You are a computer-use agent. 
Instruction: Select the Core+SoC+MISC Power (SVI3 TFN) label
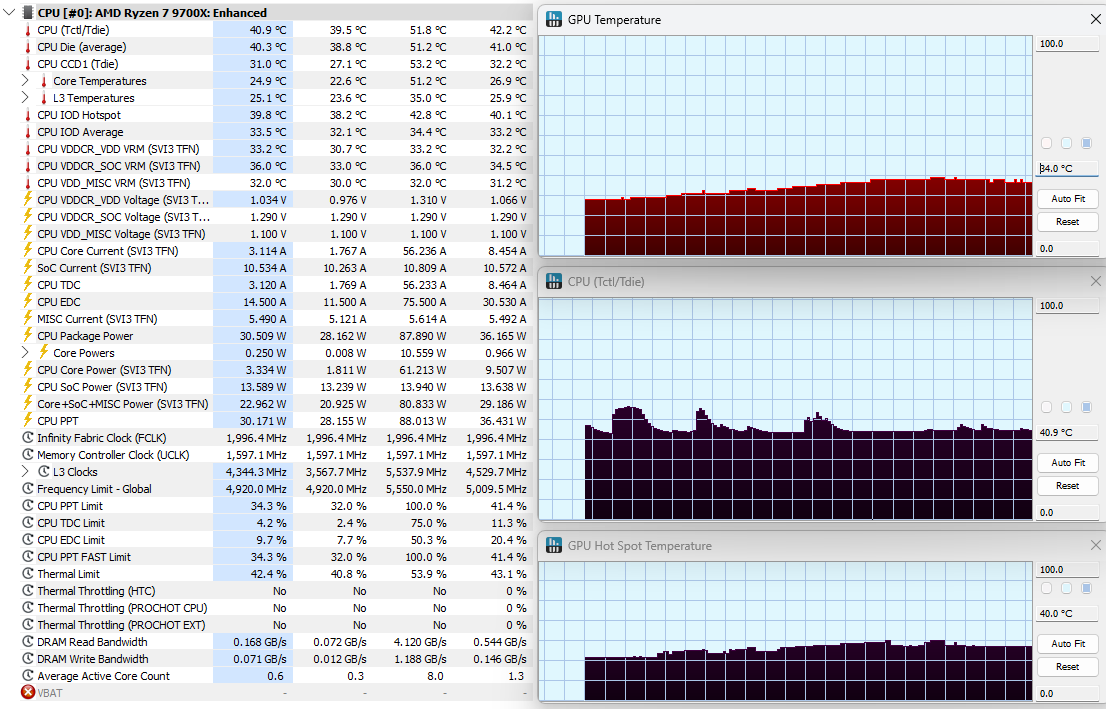(123, 404)
